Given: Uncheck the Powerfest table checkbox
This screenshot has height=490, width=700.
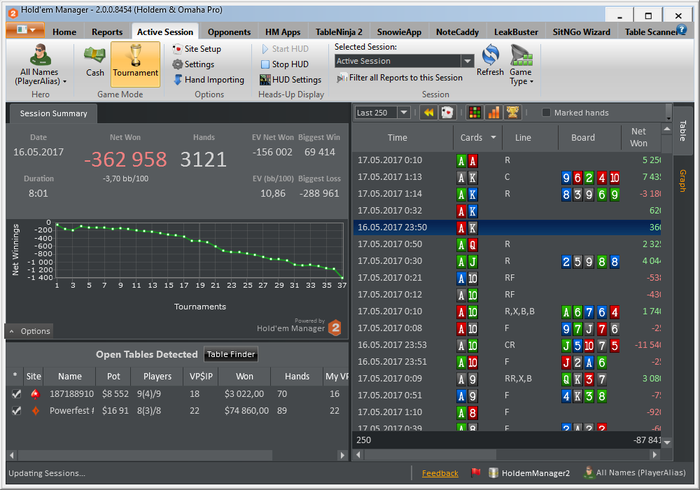Looking at the screenshot, I should (x=17, y=411).
